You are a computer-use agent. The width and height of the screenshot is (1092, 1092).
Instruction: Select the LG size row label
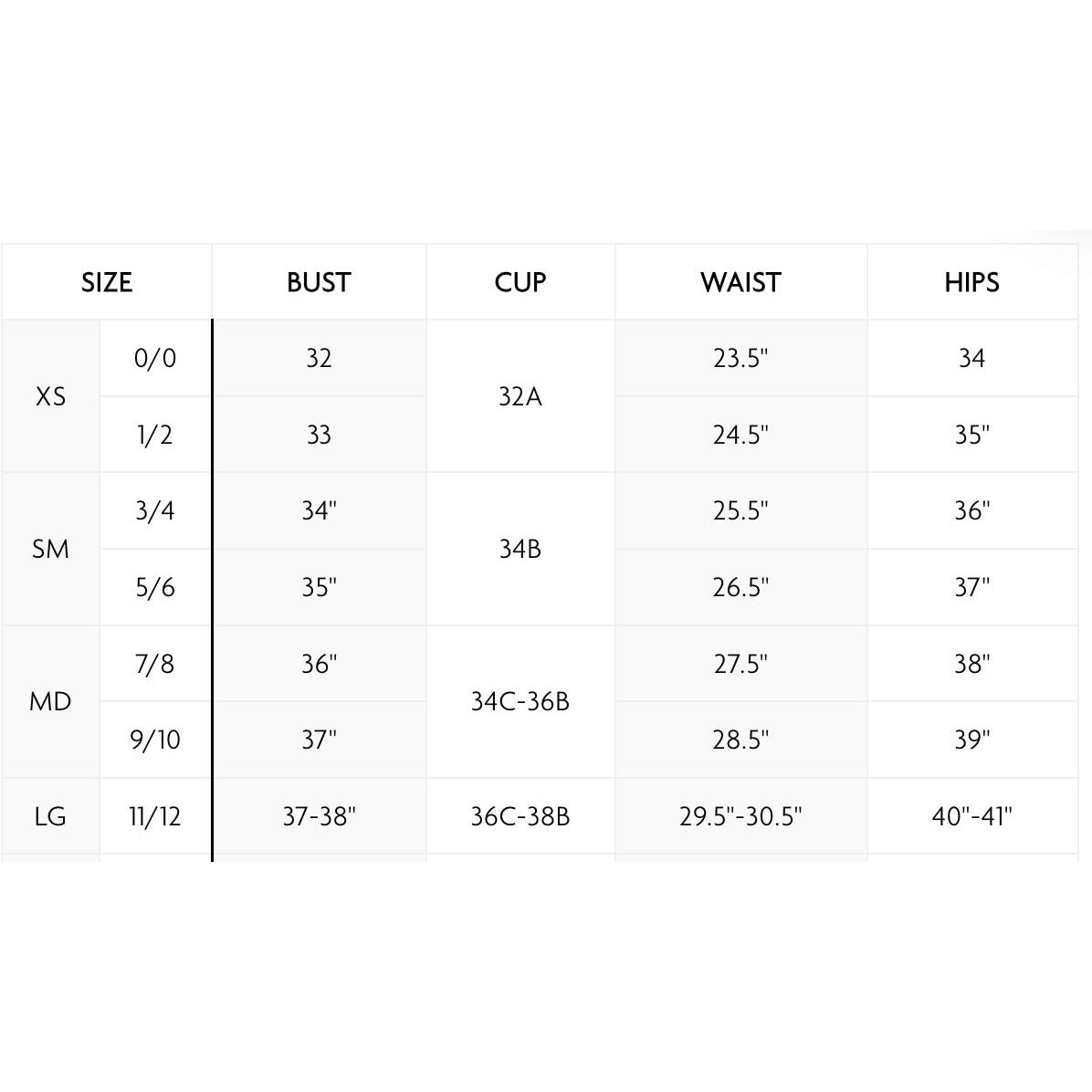pos(50,816)
